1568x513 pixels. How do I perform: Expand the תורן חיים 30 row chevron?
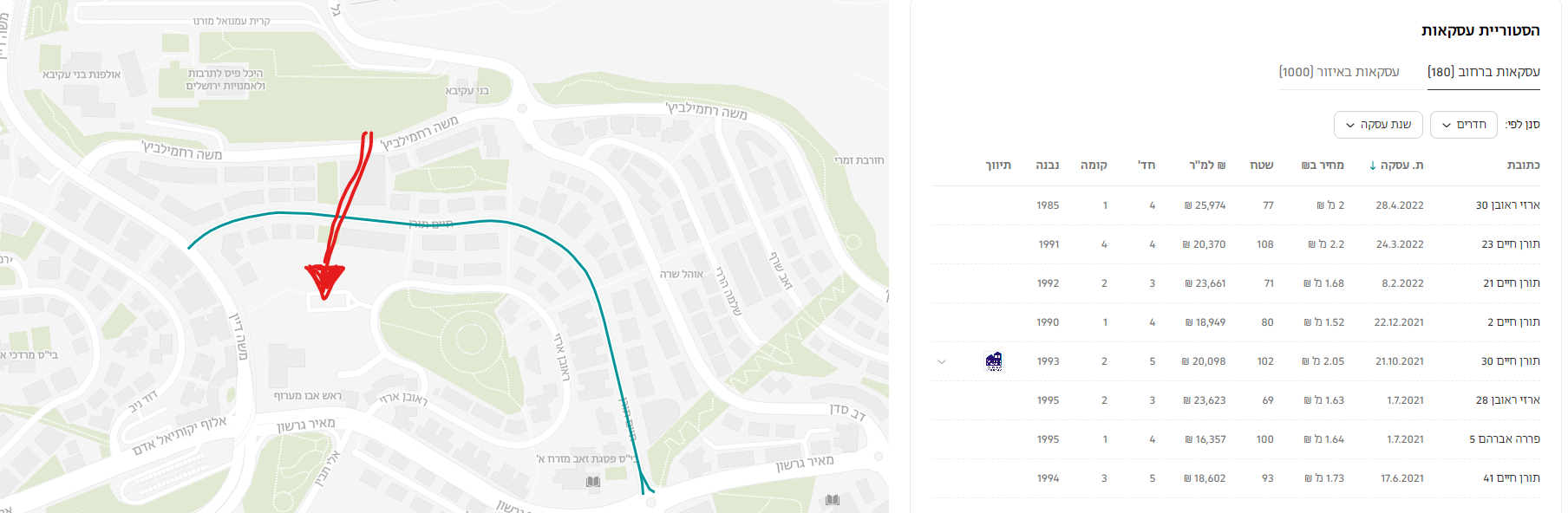[x=942, y=362]
